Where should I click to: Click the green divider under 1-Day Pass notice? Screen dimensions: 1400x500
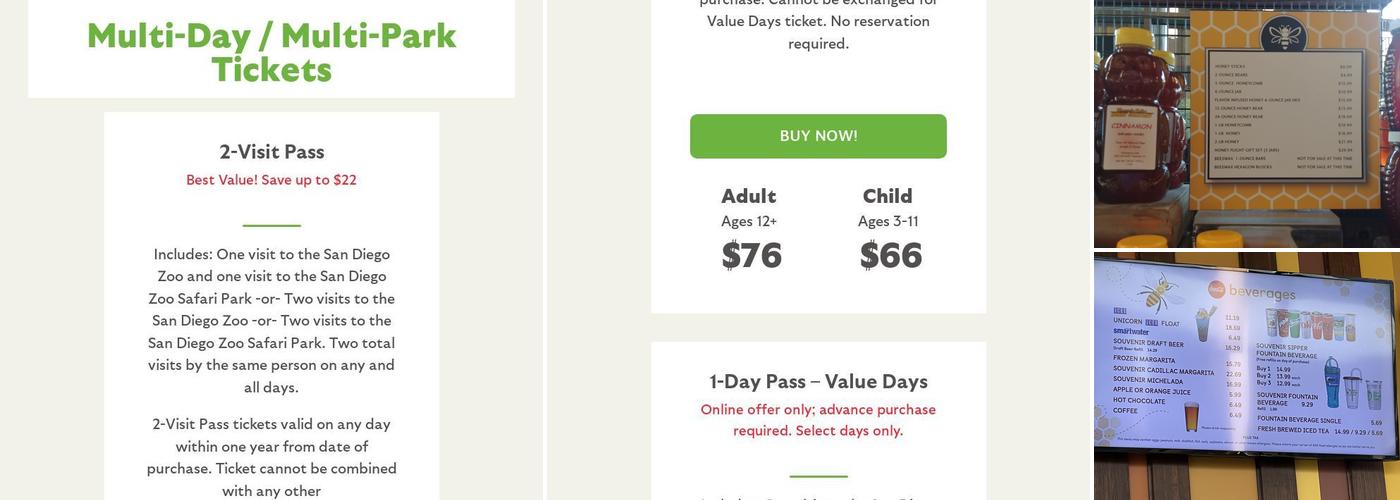click(818, 476)
